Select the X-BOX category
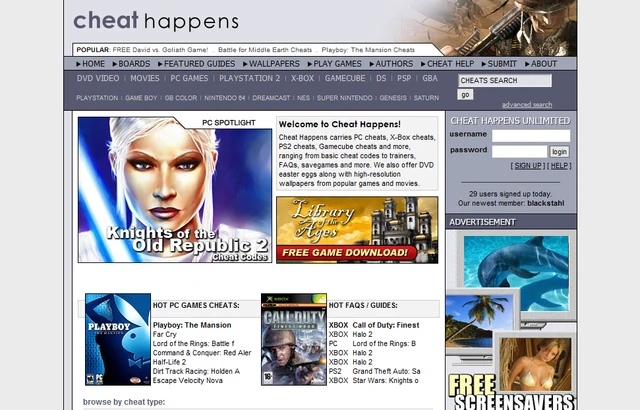 302,78
